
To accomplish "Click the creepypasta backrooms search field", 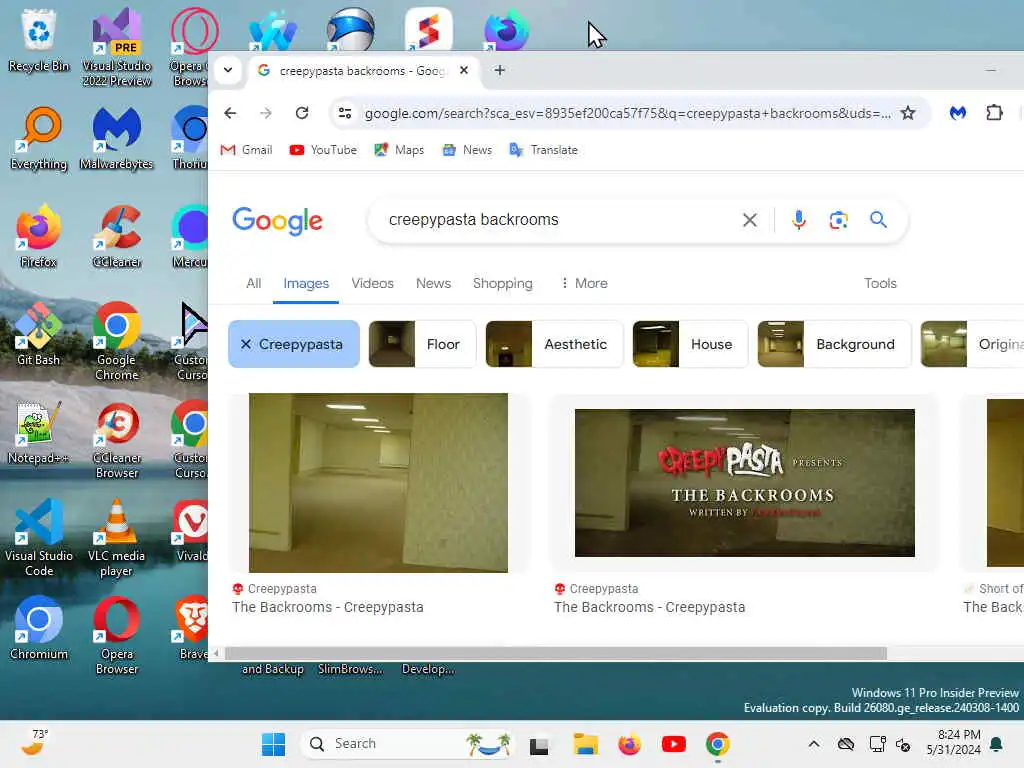I will tap(558, 219).
